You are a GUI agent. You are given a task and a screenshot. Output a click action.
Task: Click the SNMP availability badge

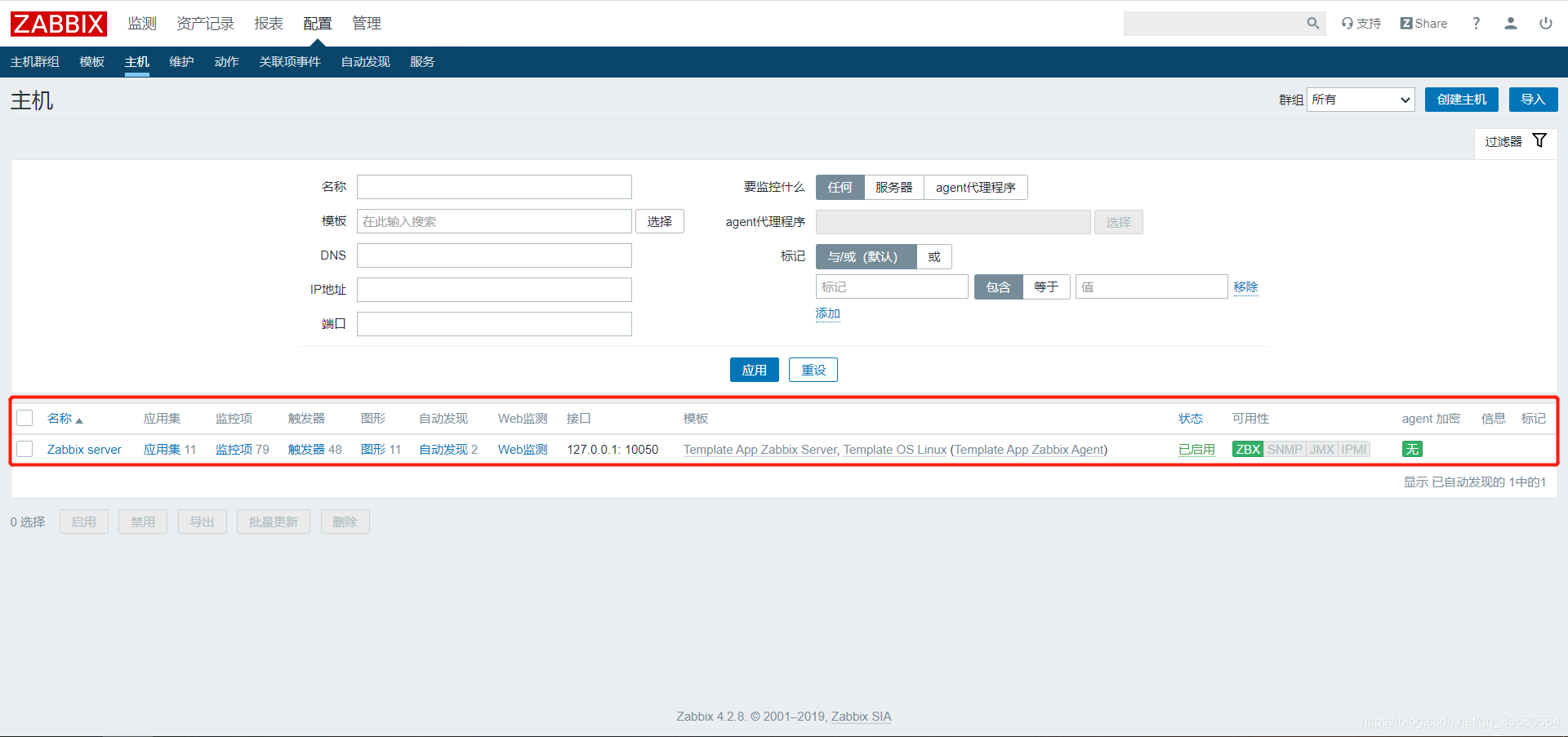click(1285, 449)
